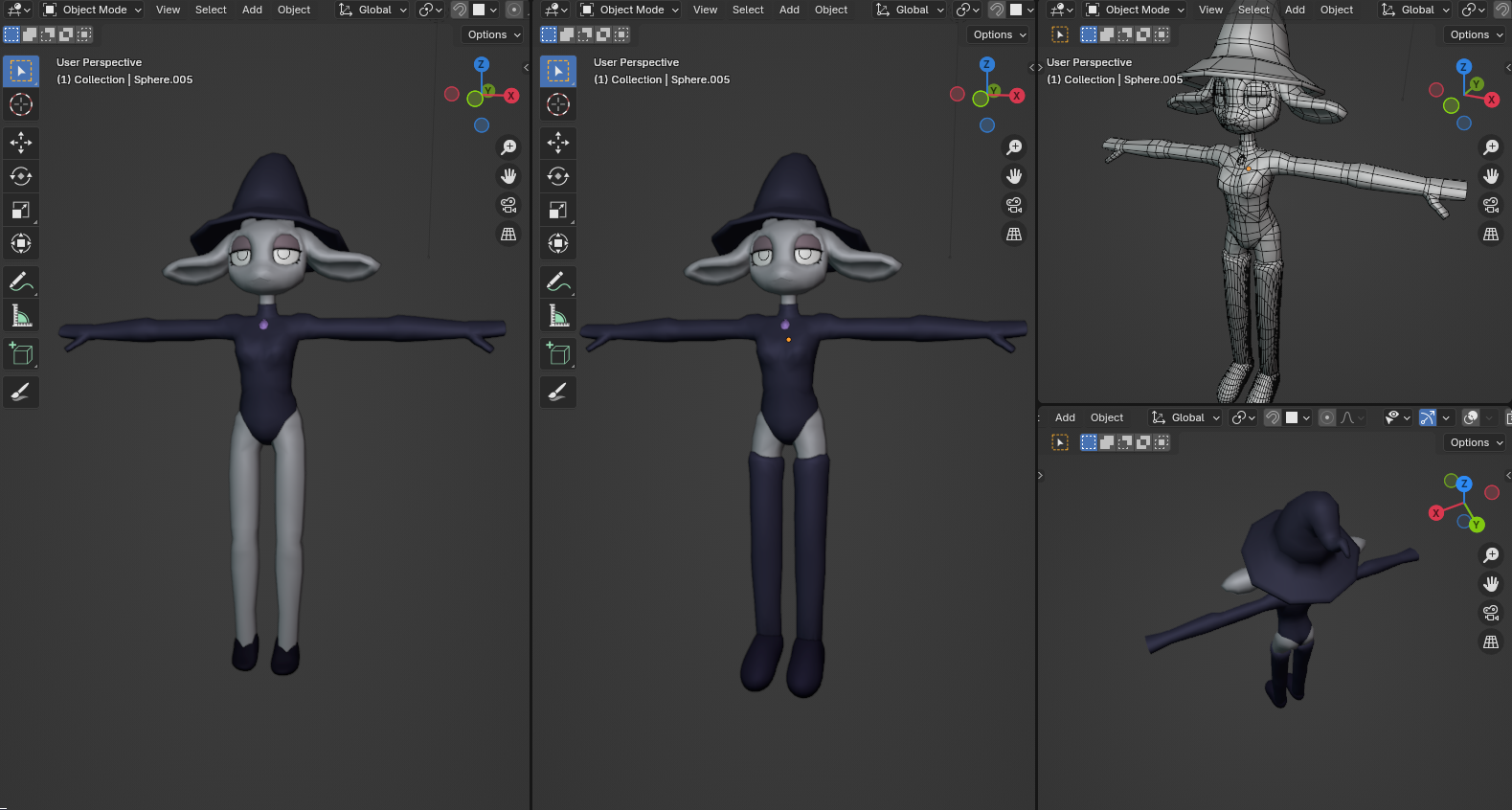This screenshot has width=1512, height=810.
Task: Toggle camera view in middle viewport
Action: pos(1014,205)
